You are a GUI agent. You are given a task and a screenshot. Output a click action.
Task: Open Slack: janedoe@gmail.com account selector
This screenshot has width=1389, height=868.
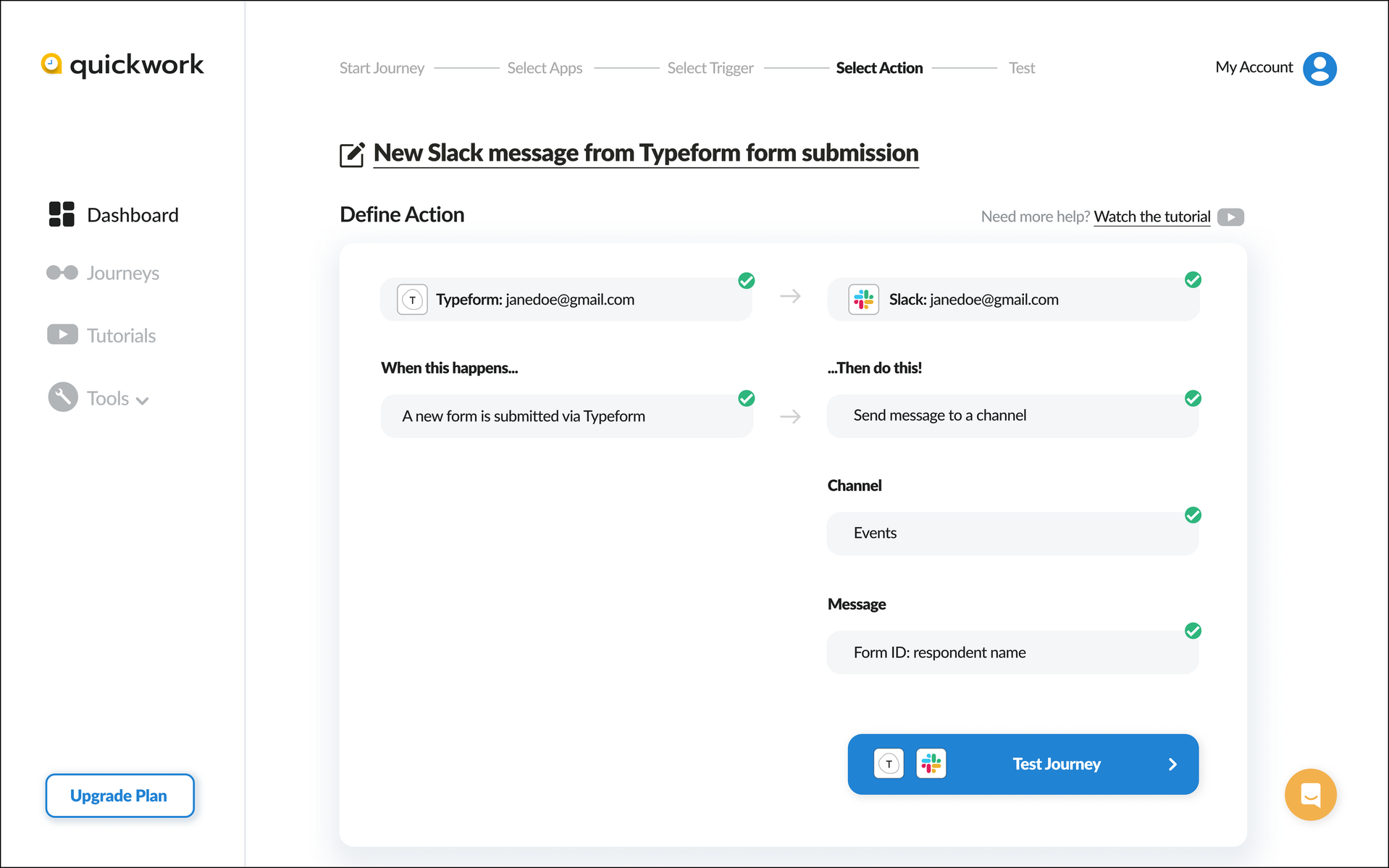tap(1013, 300)
